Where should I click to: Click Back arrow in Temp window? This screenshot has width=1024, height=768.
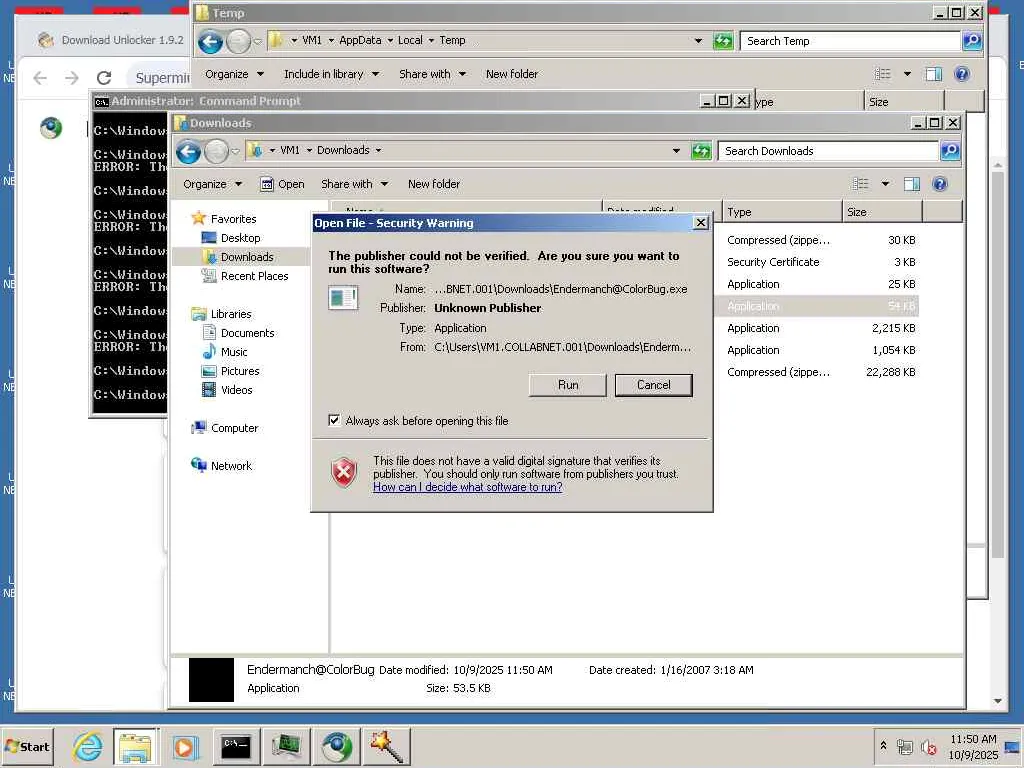point(210,42)
